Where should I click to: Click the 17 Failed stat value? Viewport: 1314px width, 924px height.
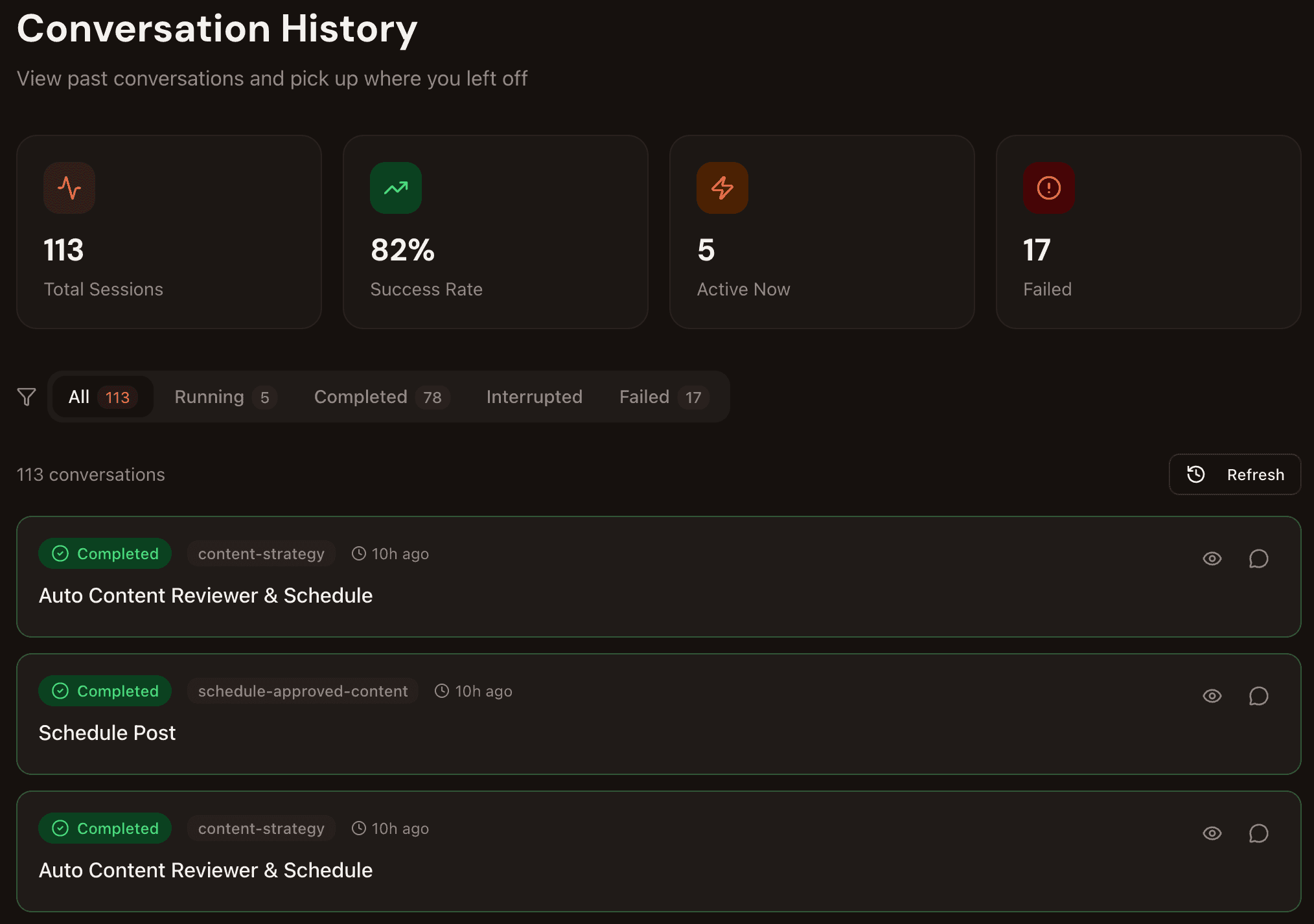(x=1037, y=250)
